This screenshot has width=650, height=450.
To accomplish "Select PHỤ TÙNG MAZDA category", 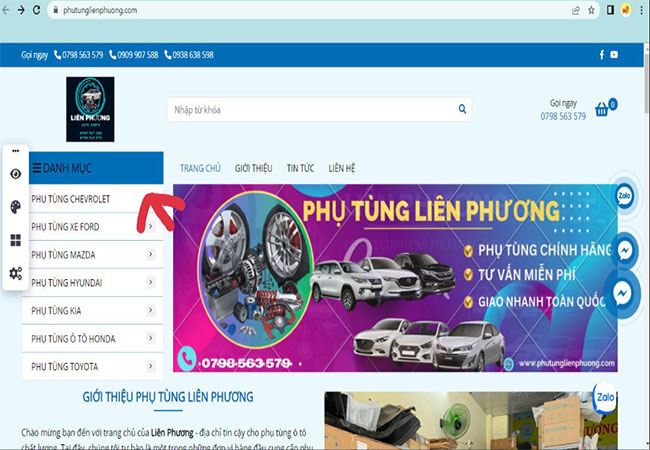I will pyautogui.click(x=63, y=254).
